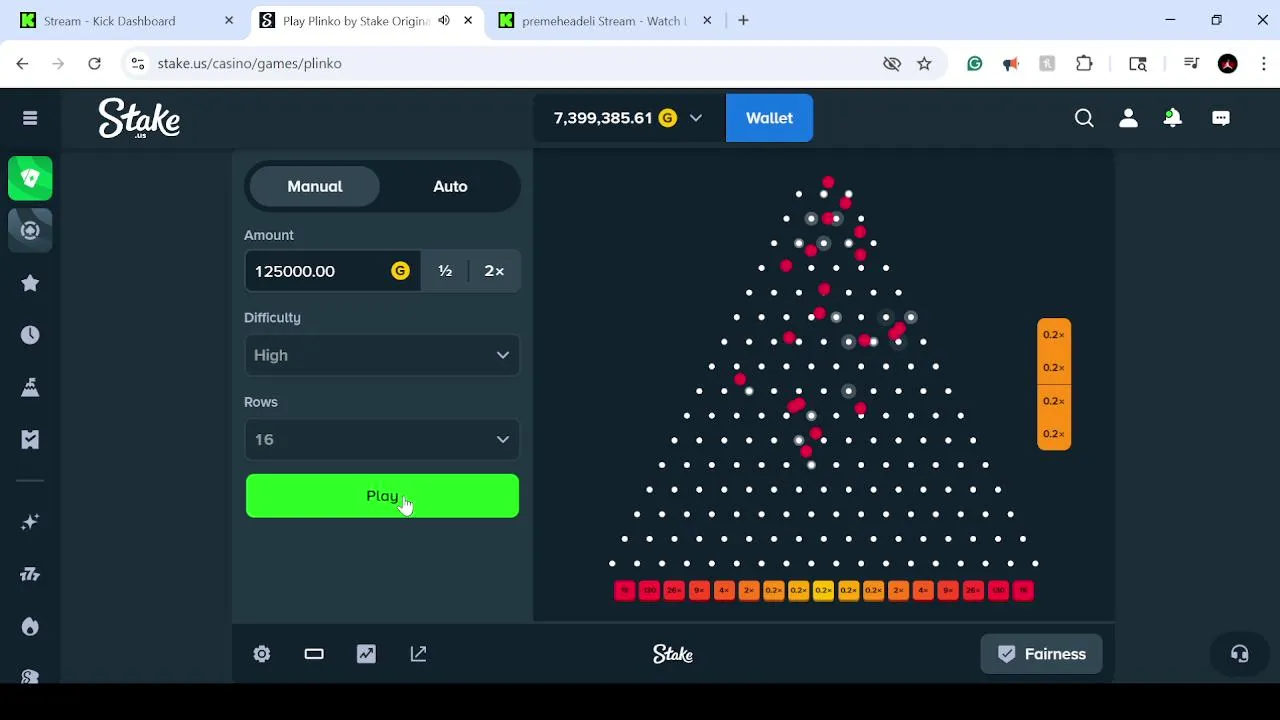Open the Chrome profile avatar
Screen dimensions: 1280x720
tap(1228, 63)
